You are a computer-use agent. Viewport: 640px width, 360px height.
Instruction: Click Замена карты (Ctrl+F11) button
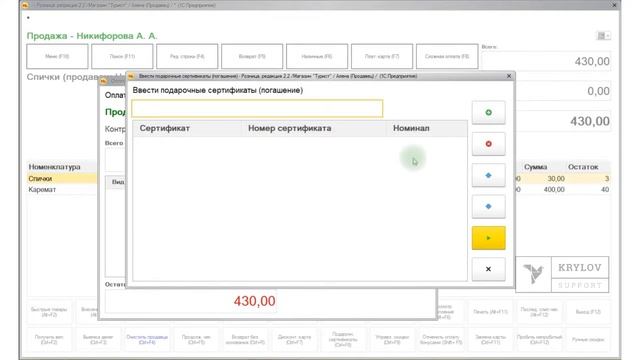490,340
